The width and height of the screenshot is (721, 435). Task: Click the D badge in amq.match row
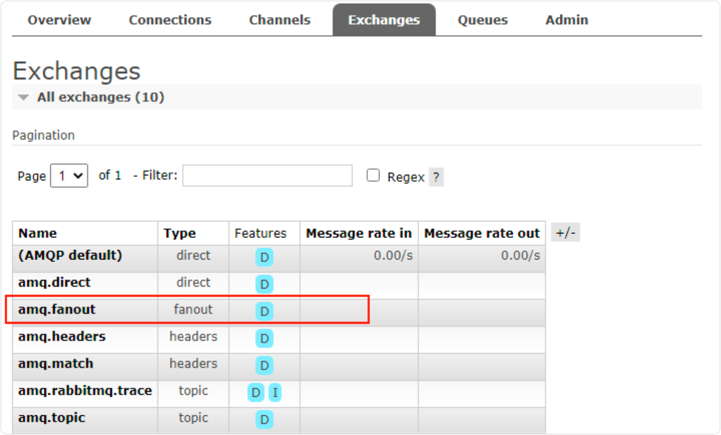(x=264, y=366)
